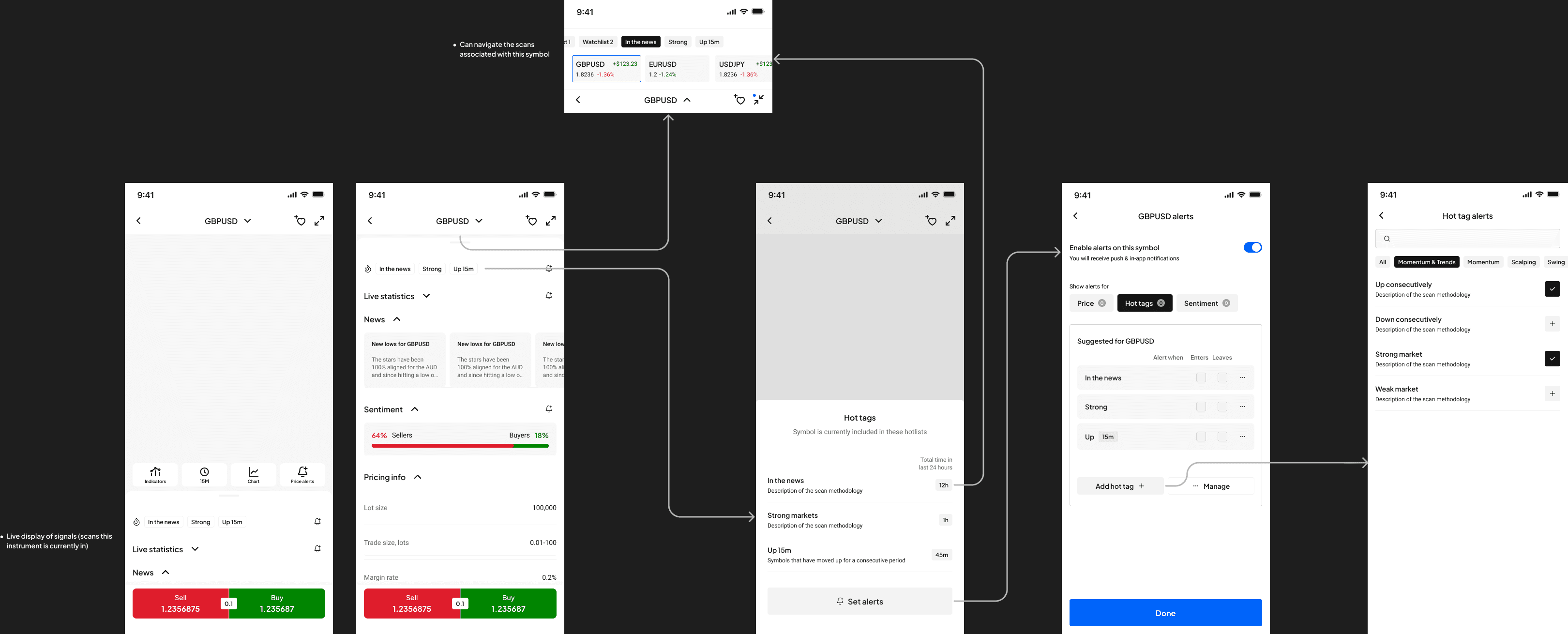The height and width of the screenshot is (634, 1568).
Task: Tap the Chart icon in bottom toolbar
Action: (253, 474)
